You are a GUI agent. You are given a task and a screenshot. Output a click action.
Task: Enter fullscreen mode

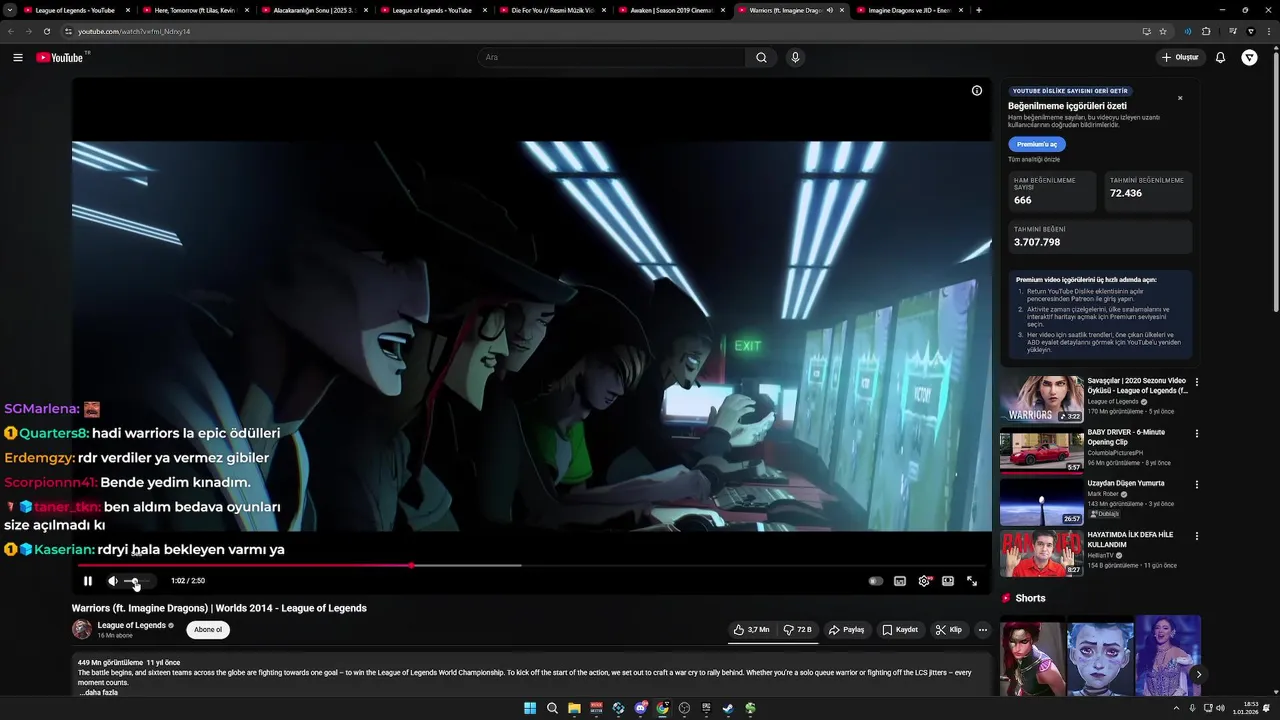pyautogui.click(x=972, y=581)
